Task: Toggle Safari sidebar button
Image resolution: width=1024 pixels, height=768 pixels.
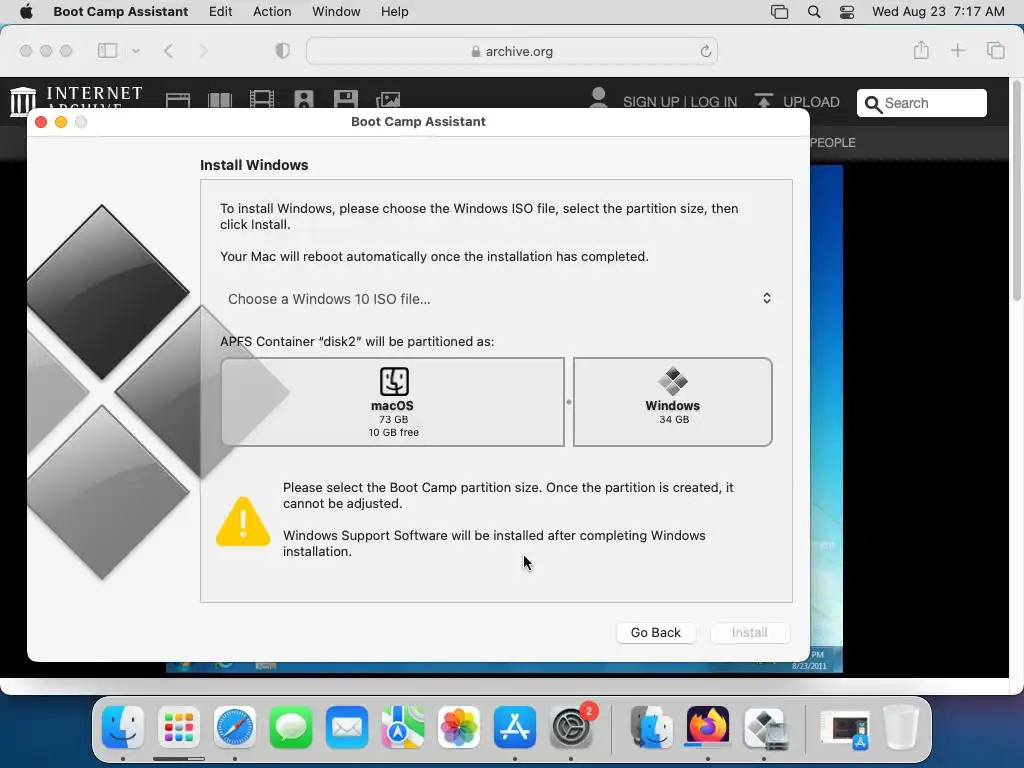Action: click(x=107, y=51)
